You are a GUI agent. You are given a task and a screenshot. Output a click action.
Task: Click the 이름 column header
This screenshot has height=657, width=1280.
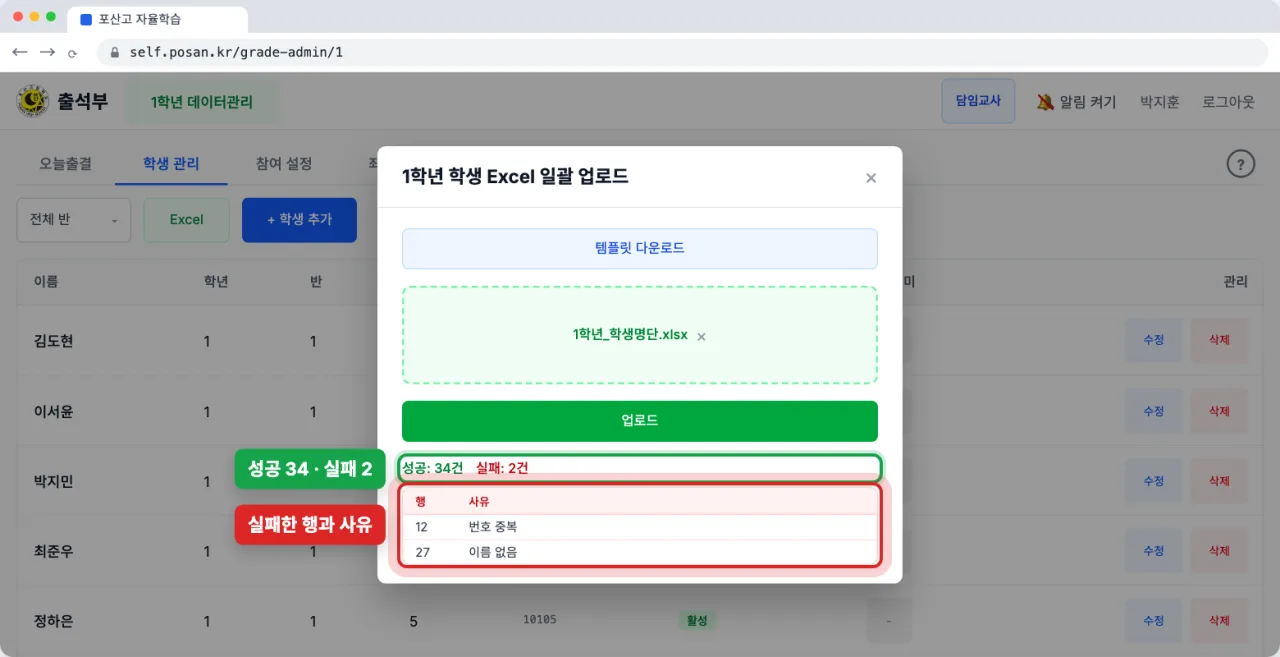[46, 282]
